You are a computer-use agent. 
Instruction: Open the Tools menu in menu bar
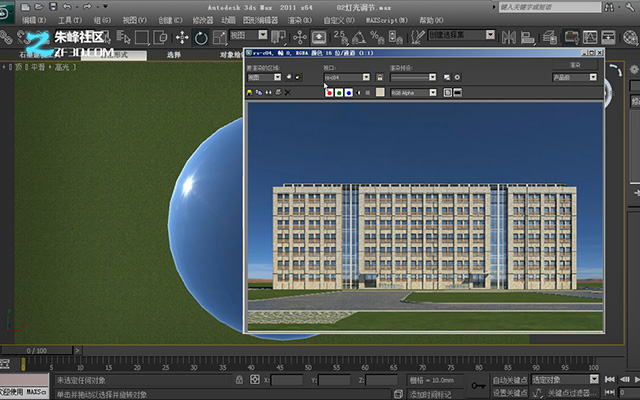pyautogui.click(x=70, y=20)
